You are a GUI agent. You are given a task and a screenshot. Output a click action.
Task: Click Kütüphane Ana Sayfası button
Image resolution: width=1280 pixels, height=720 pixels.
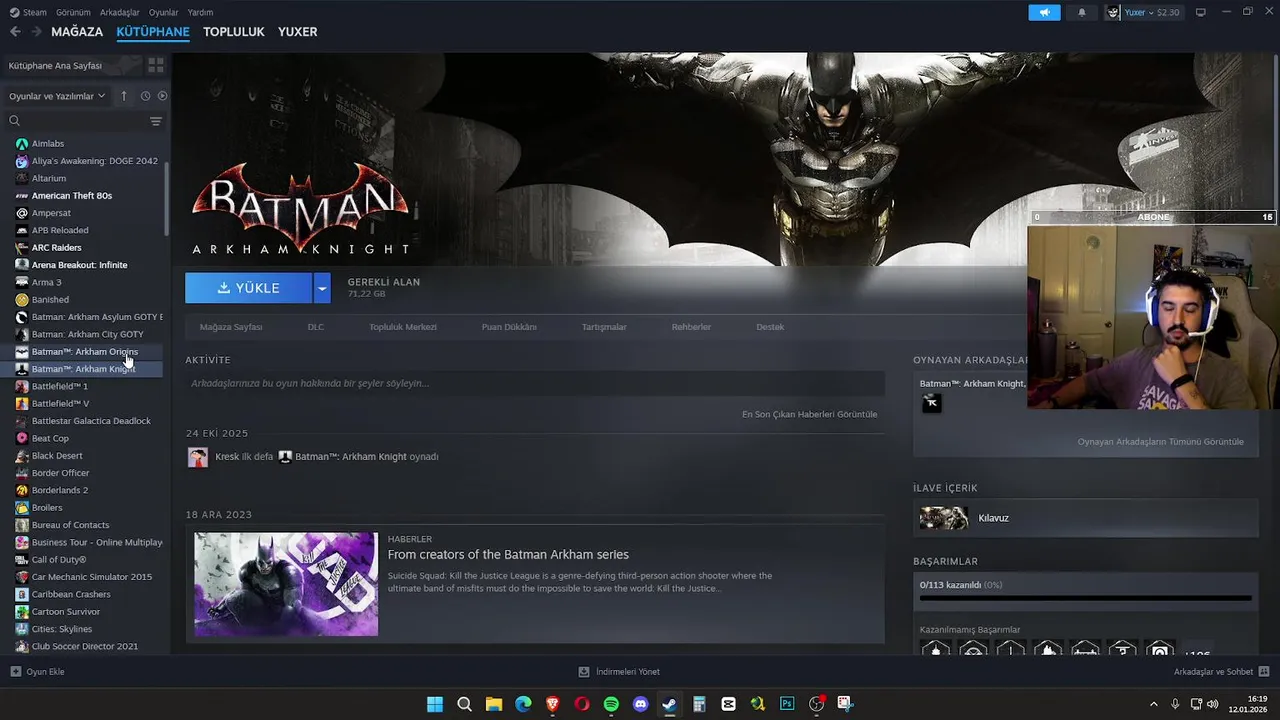coord(72,65)
